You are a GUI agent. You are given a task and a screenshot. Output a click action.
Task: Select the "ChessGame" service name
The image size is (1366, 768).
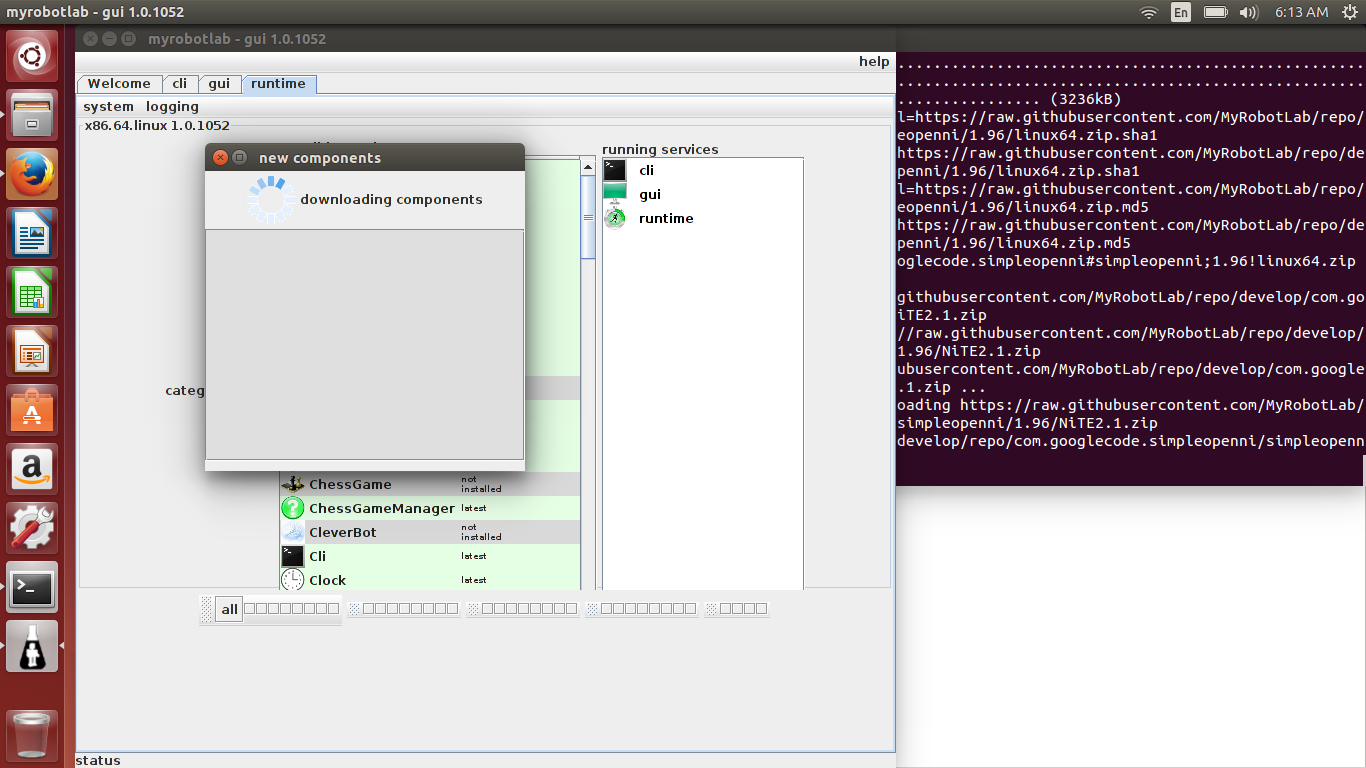click(x=350, y=484)
